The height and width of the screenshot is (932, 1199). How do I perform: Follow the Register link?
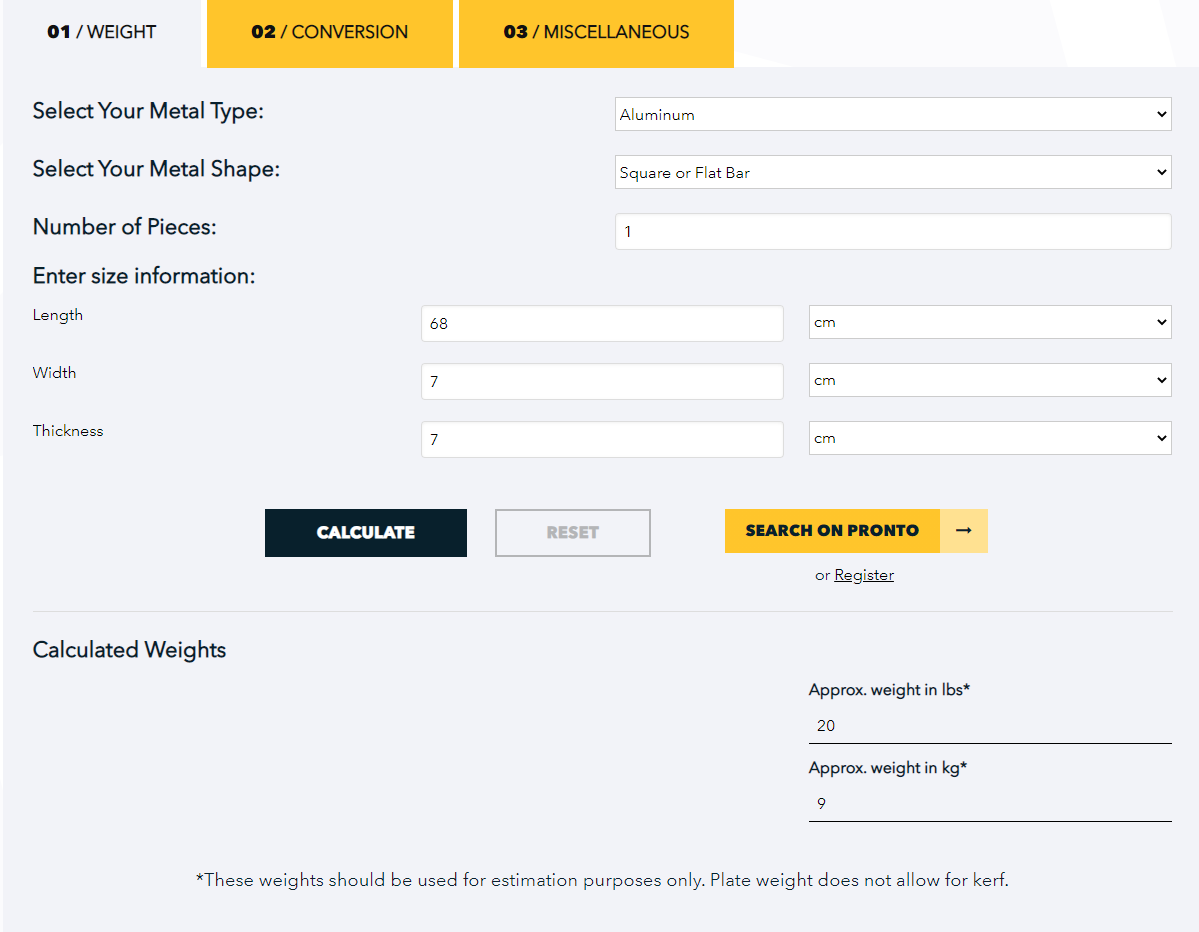[864, 575]
